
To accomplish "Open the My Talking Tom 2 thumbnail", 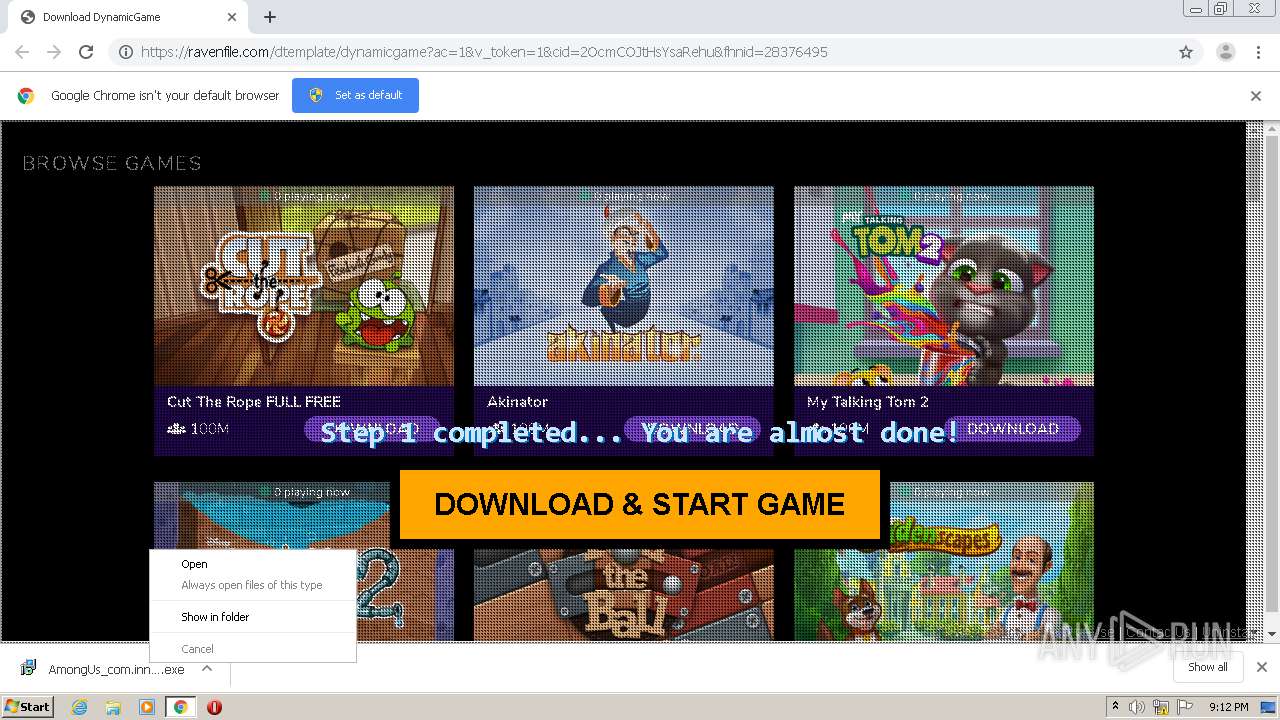I will click(944, 286).
